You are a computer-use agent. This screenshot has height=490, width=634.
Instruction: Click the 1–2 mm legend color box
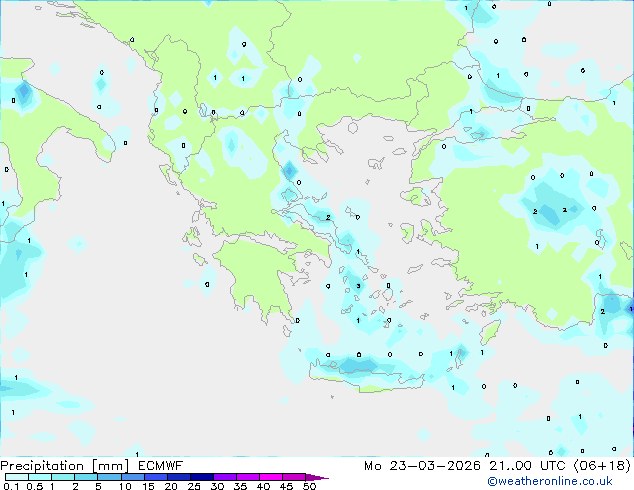(x=63, y=477)
